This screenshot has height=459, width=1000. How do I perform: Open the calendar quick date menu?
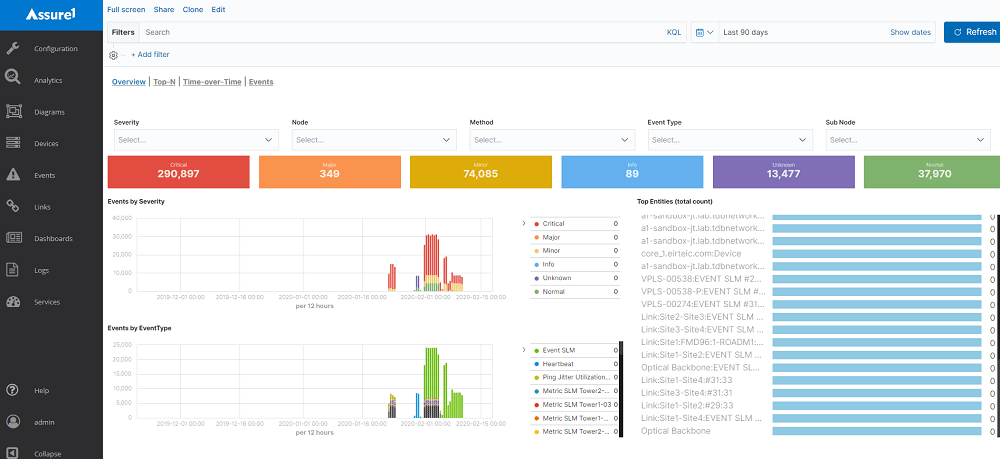click(x=703, y=33)
